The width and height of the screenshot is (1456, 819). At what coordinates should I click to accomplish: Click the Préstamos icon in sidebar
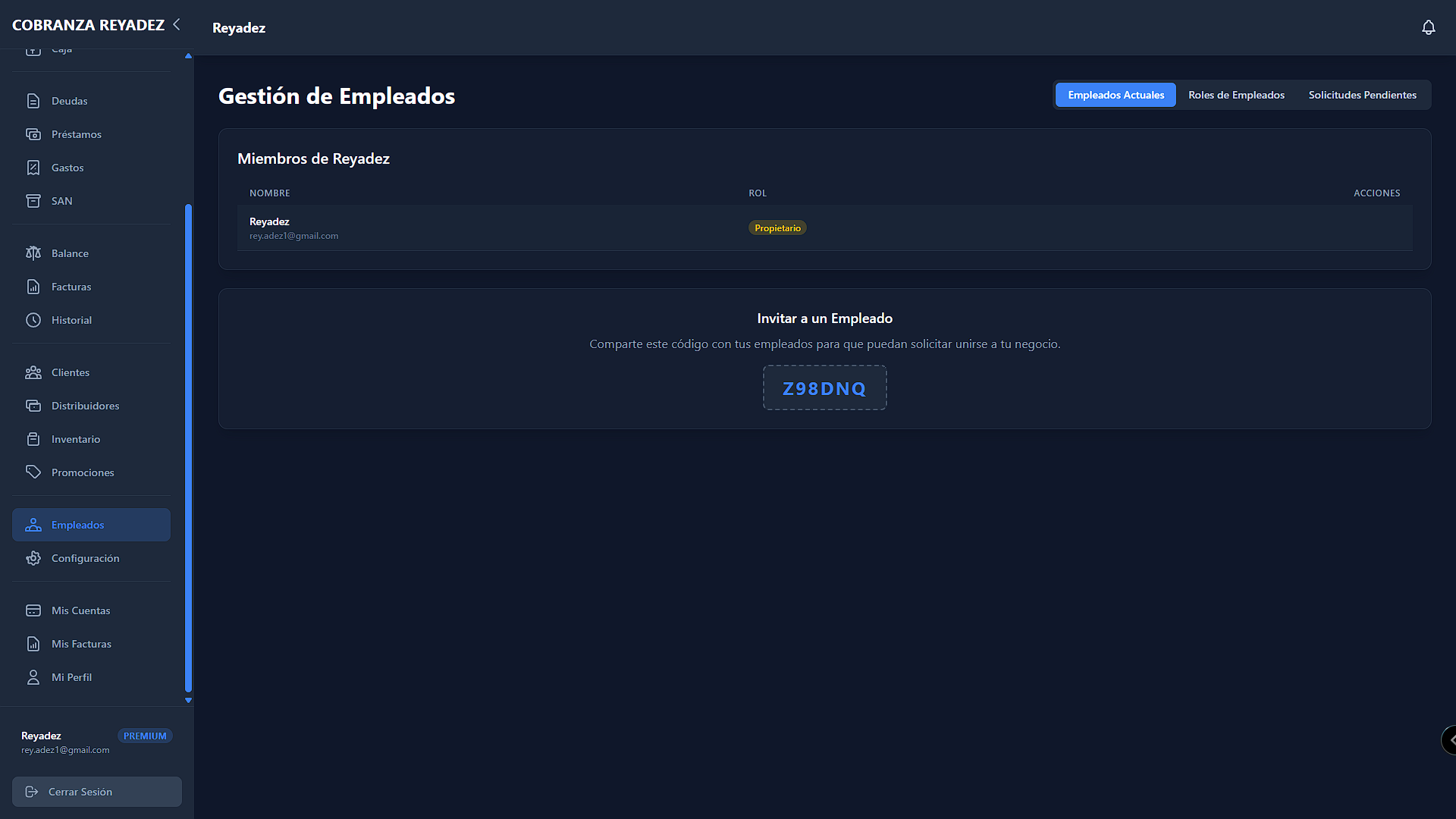pos(33,134)
